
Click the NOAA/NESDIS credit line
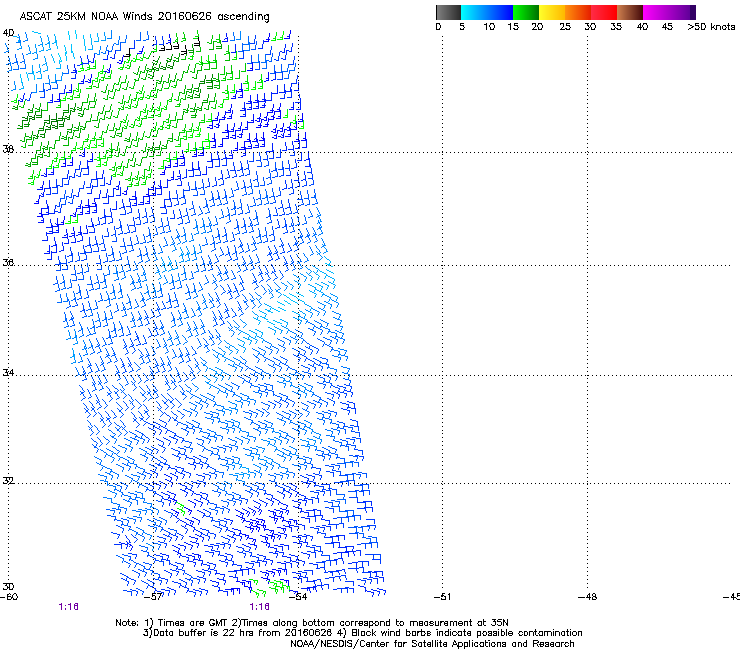pyautogui.click(x=432, y=644)
